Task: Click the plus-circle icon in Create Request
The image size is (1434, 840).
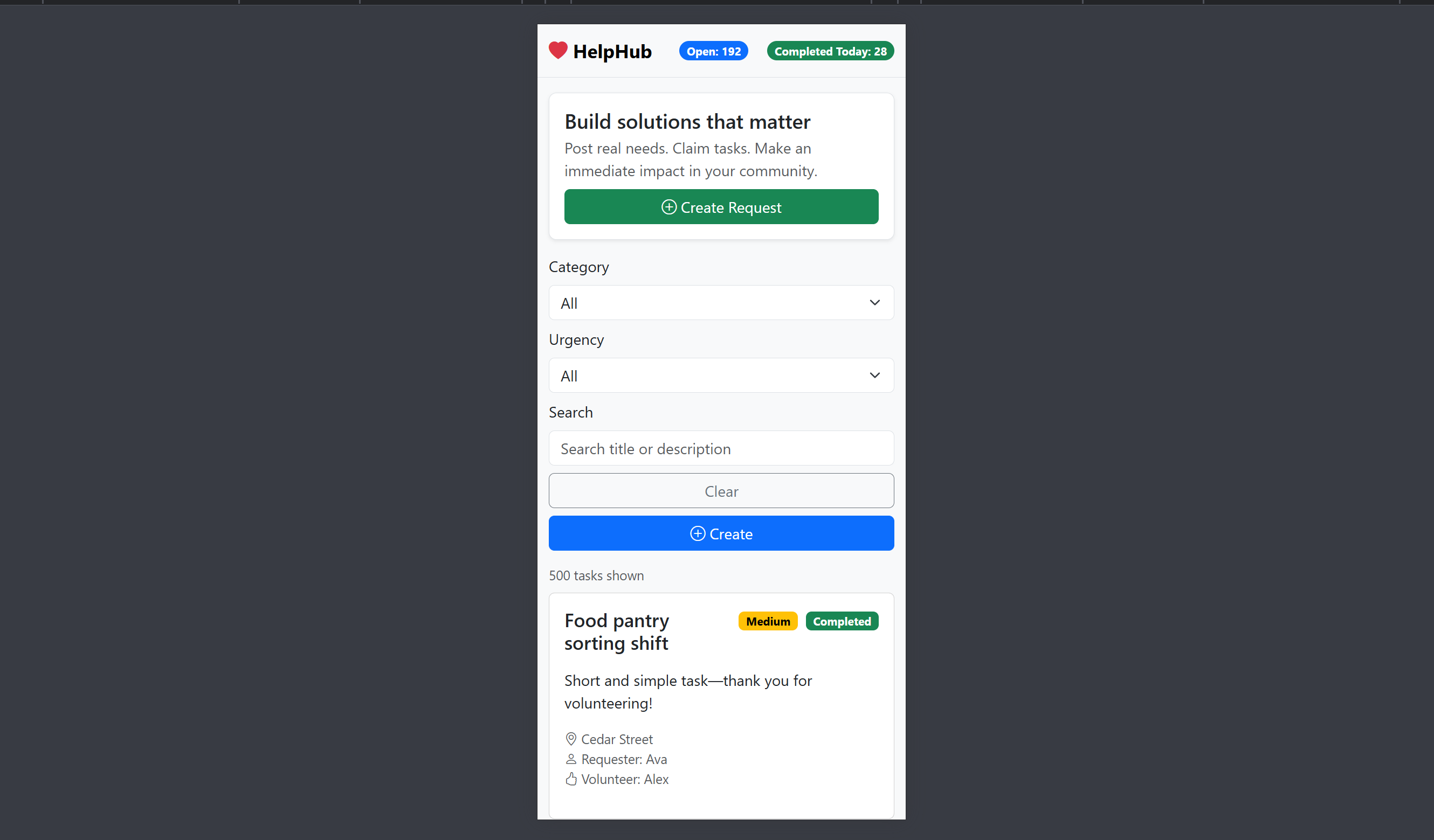Action: coord(668,207)
